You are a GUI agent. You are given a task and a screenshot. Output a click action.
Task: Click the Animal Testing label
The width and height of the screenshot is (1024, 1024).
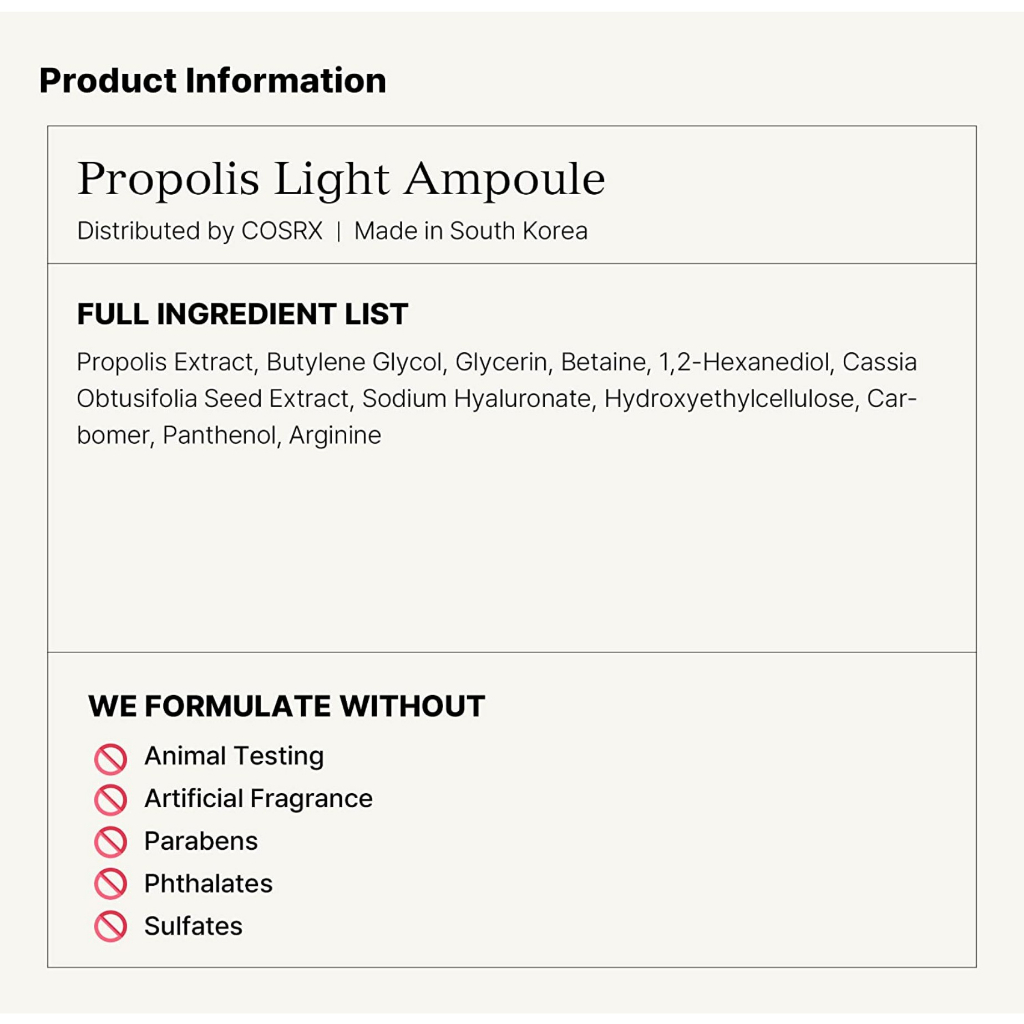pos(234,756)
